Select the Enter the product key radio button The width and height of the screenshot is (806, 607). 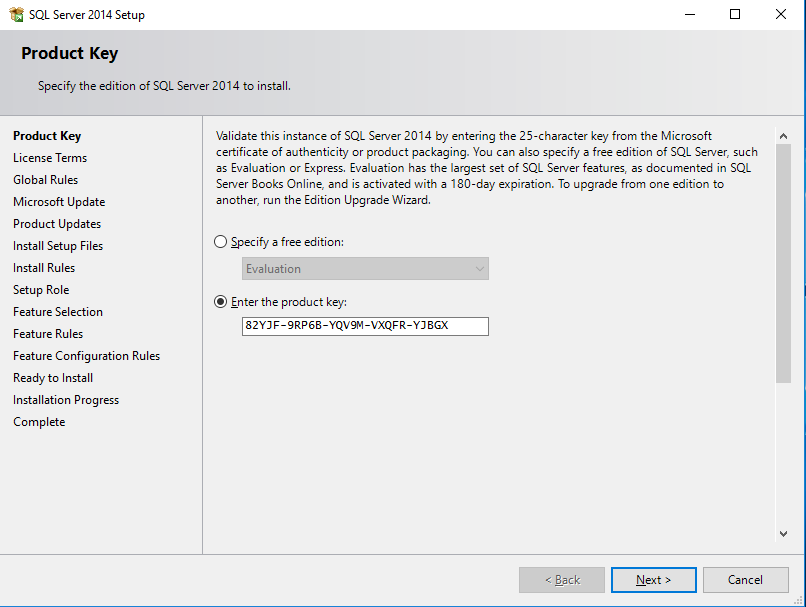pyautogui.click(x=219, y=301)
